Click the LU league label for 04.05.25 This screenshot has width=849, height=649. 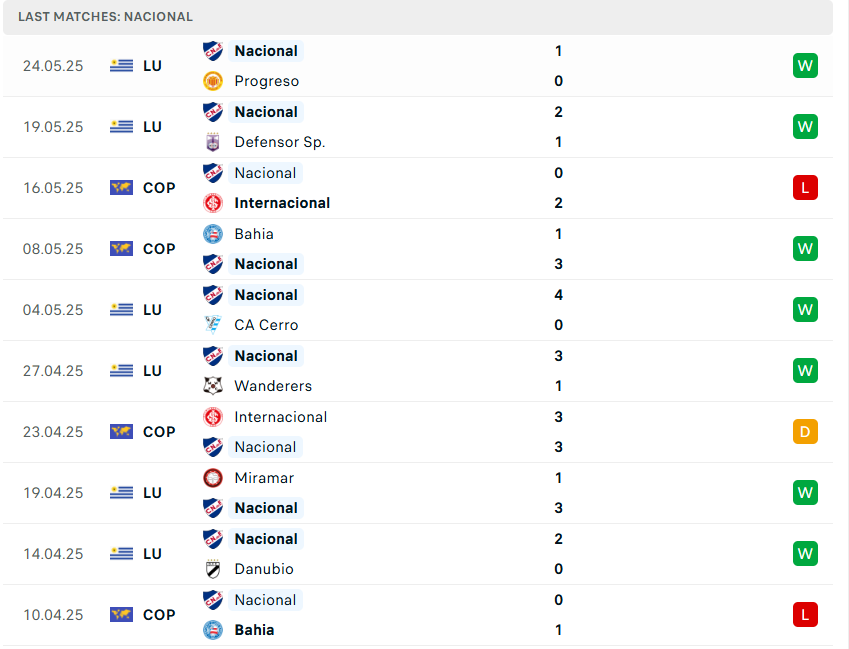pyautogui.click(x=152, y=310)
